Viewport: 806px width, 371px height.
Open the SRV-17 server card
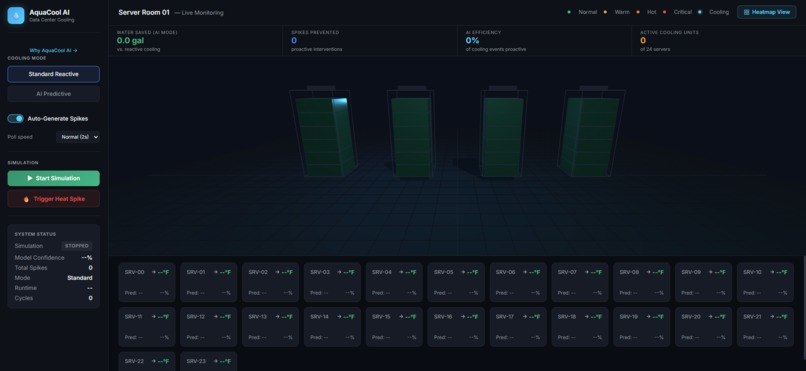pyautogui.click(x=518, y=327)
